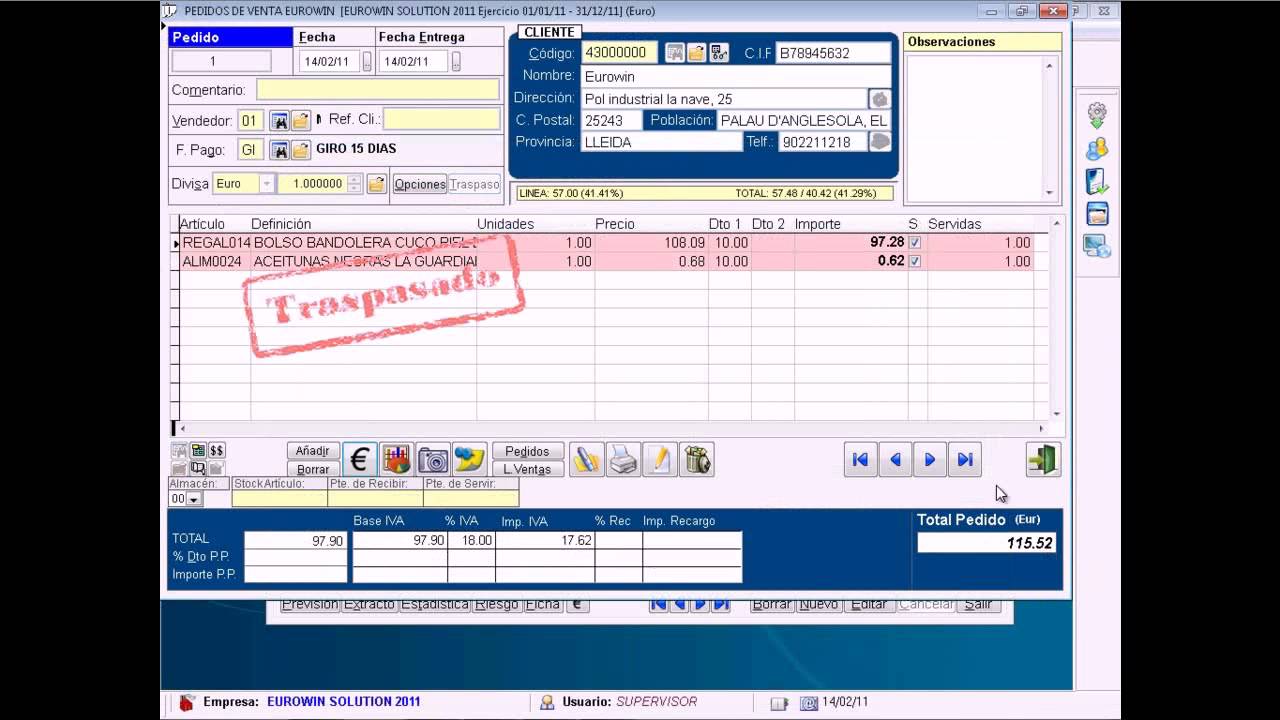The image size is (1280, 720).
Task: Click client search icon next to Código
Action: coord(675,52)
